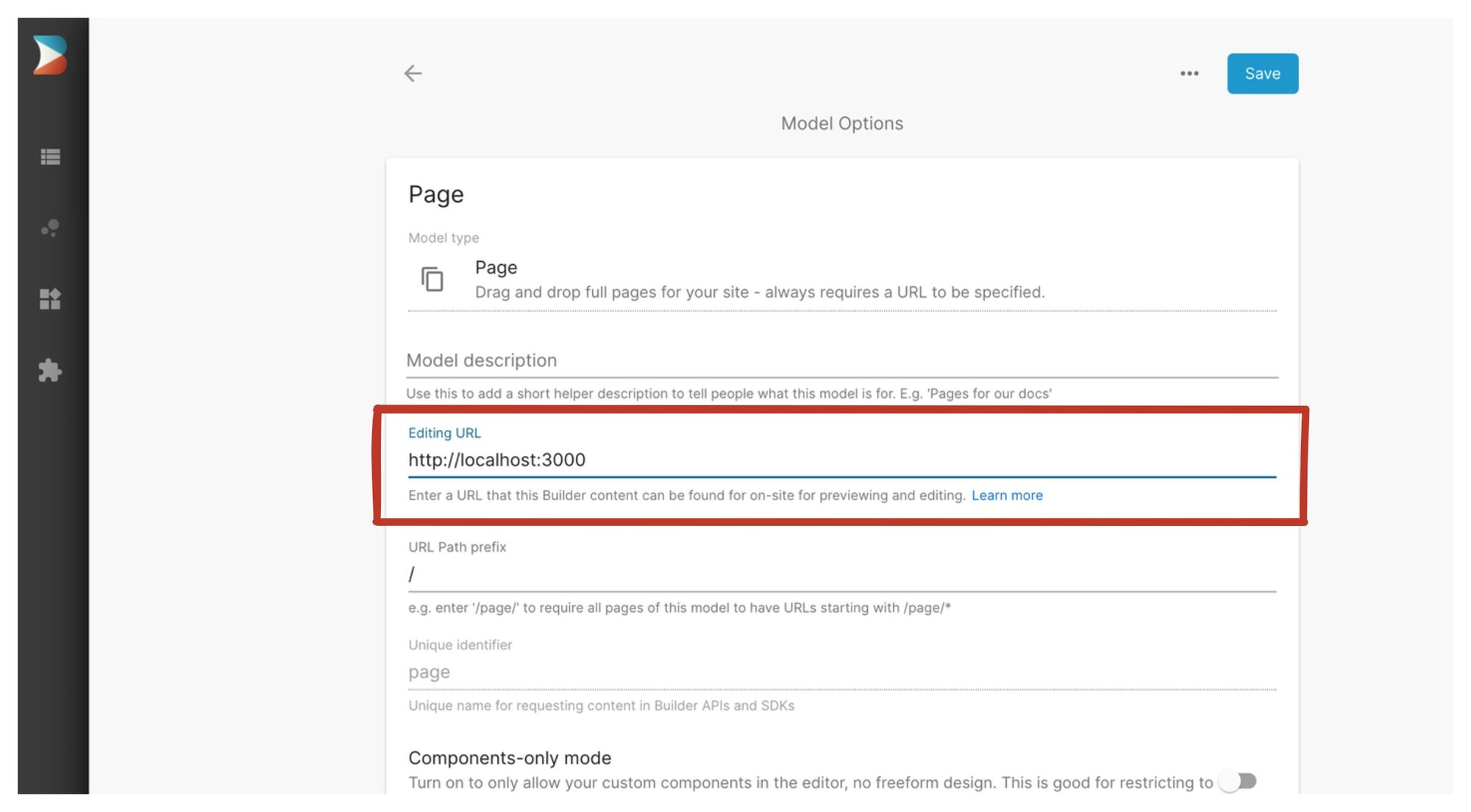The height and width of the screenshot is (812, 1471).
Task: Click the Page model type pages icon
Action: coord(432,279)
